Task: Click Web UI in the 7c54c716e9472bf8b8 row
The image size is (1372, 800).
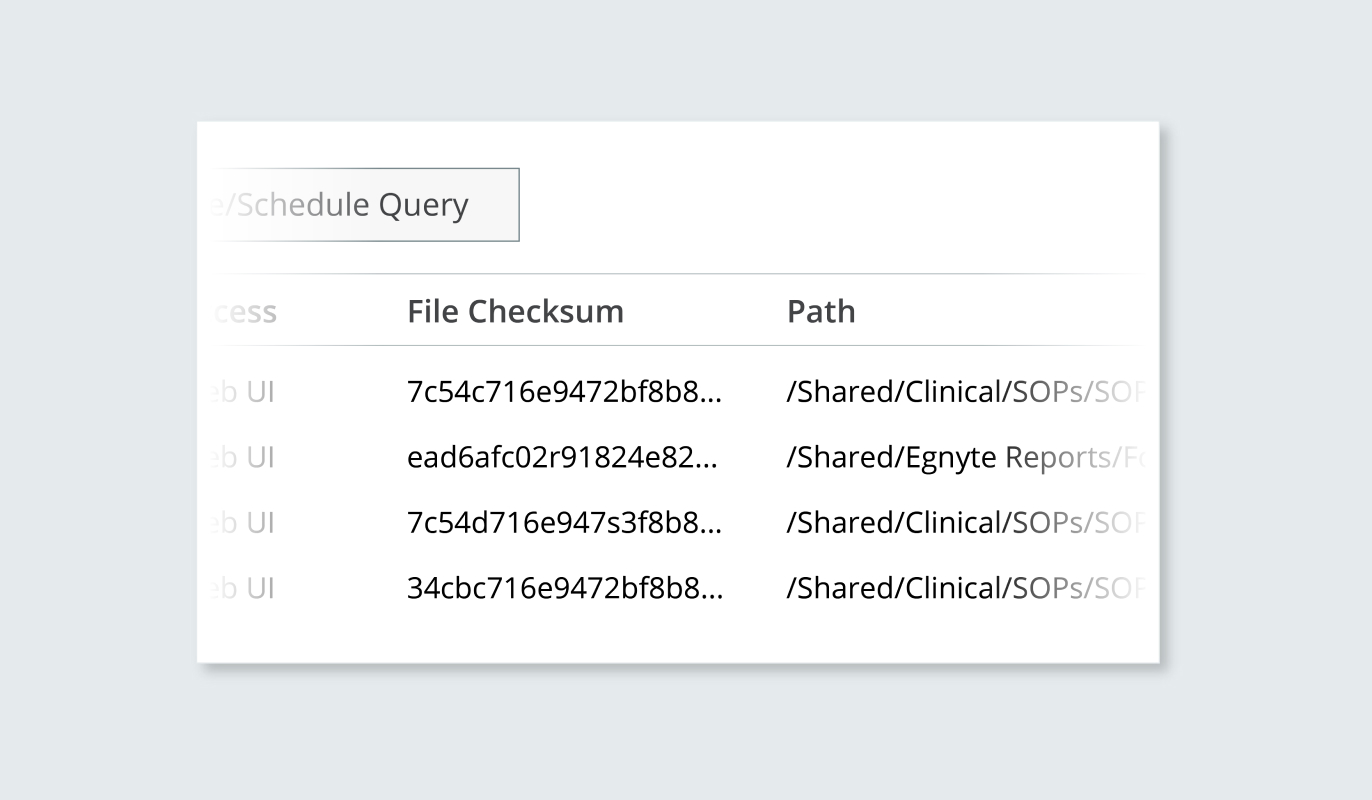Action: (243, 392)
